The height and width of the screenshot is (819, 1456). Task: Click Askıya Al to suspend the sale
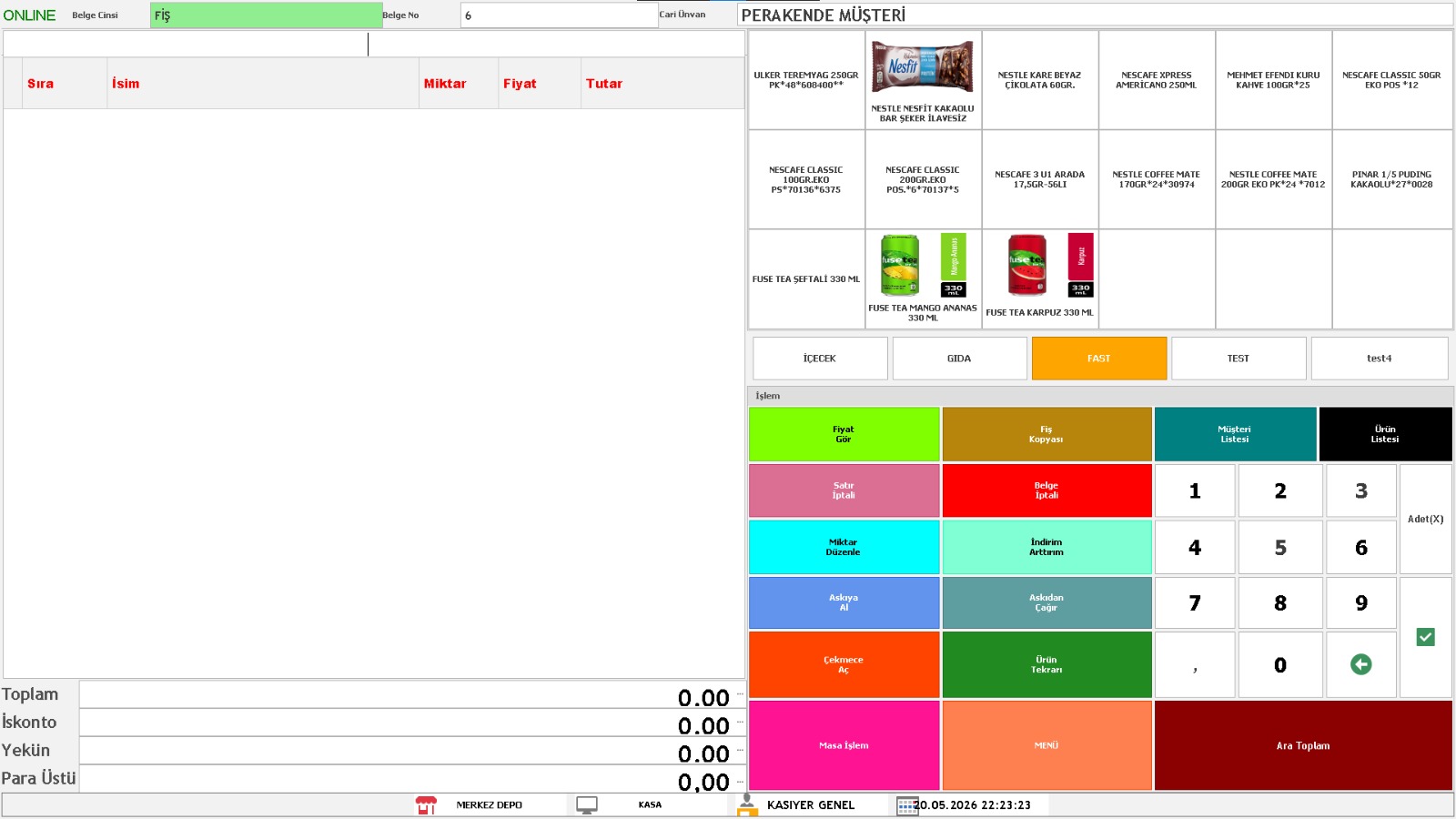click(x=844, y=602)
